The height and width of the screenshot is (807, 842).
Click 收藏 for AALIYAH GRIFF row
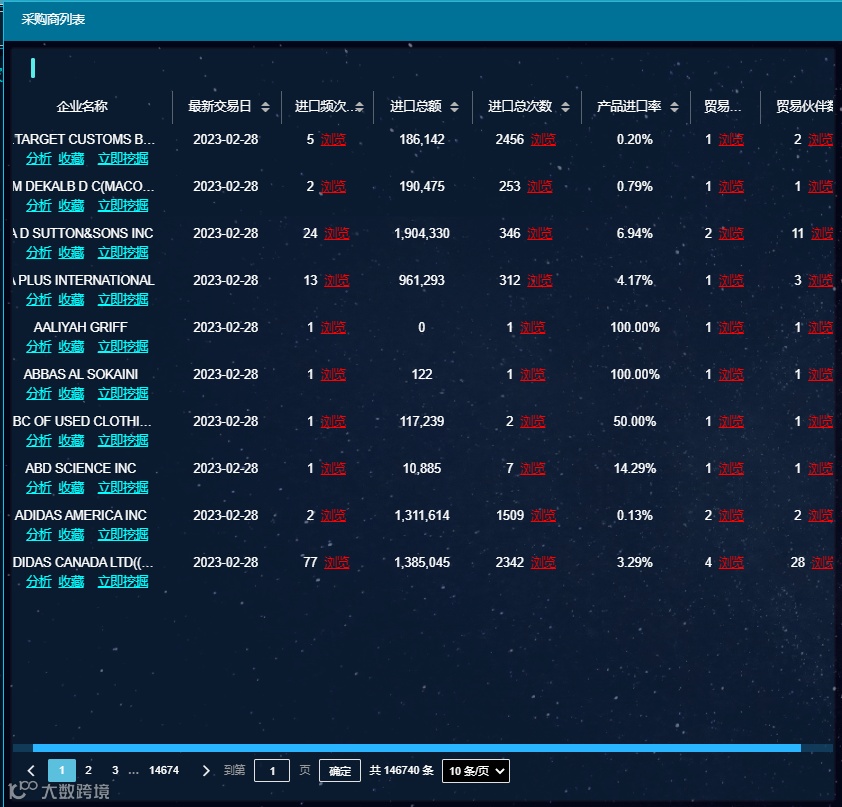(x=71, y=346)
